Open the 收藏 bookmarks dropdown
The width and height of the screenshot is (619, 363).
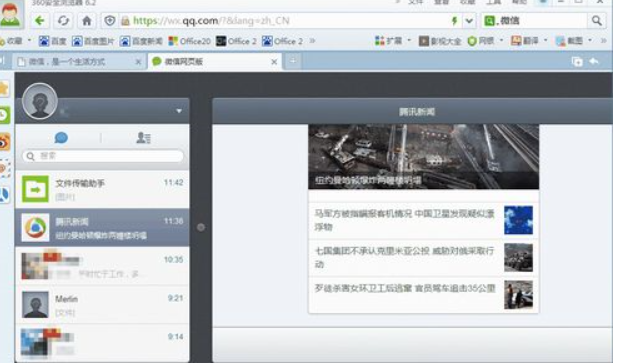(x=15, y=41)
